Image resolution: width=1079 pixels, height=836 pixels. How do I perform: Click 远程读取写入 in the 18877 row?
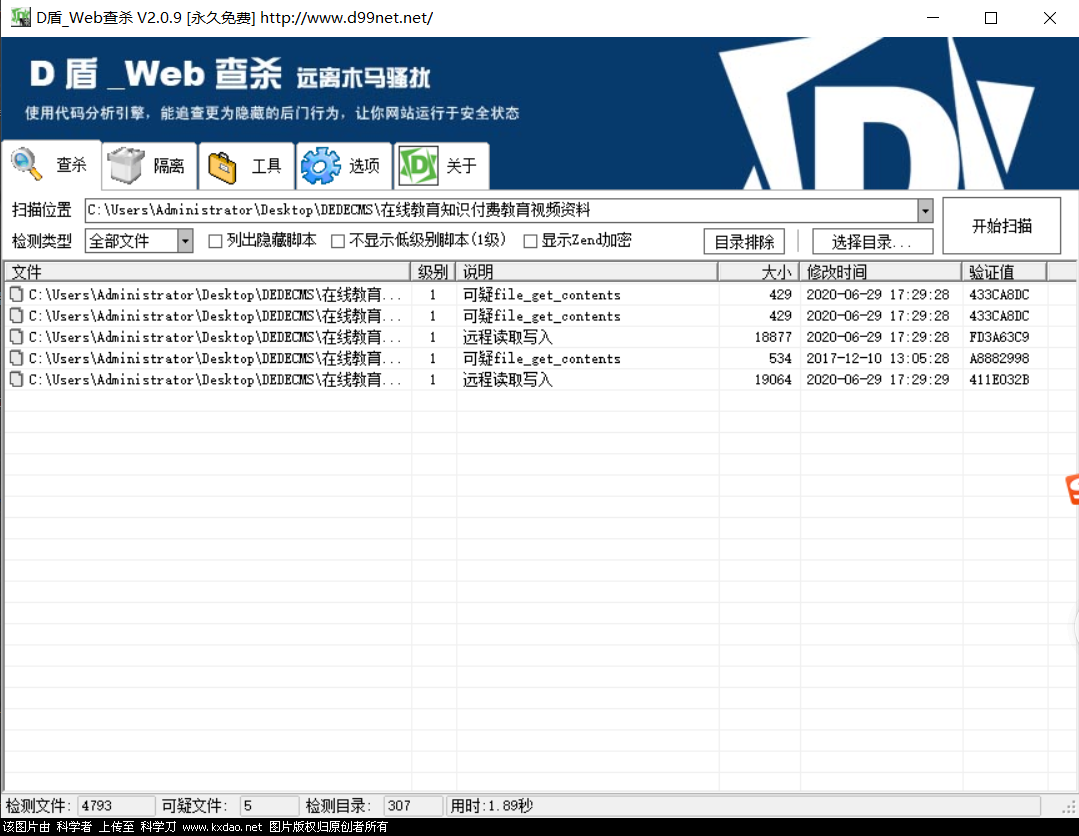508,337
